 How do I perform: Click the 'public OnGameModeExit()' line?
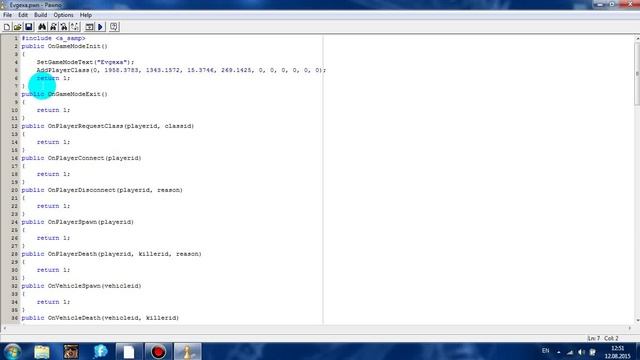[64, 94]
